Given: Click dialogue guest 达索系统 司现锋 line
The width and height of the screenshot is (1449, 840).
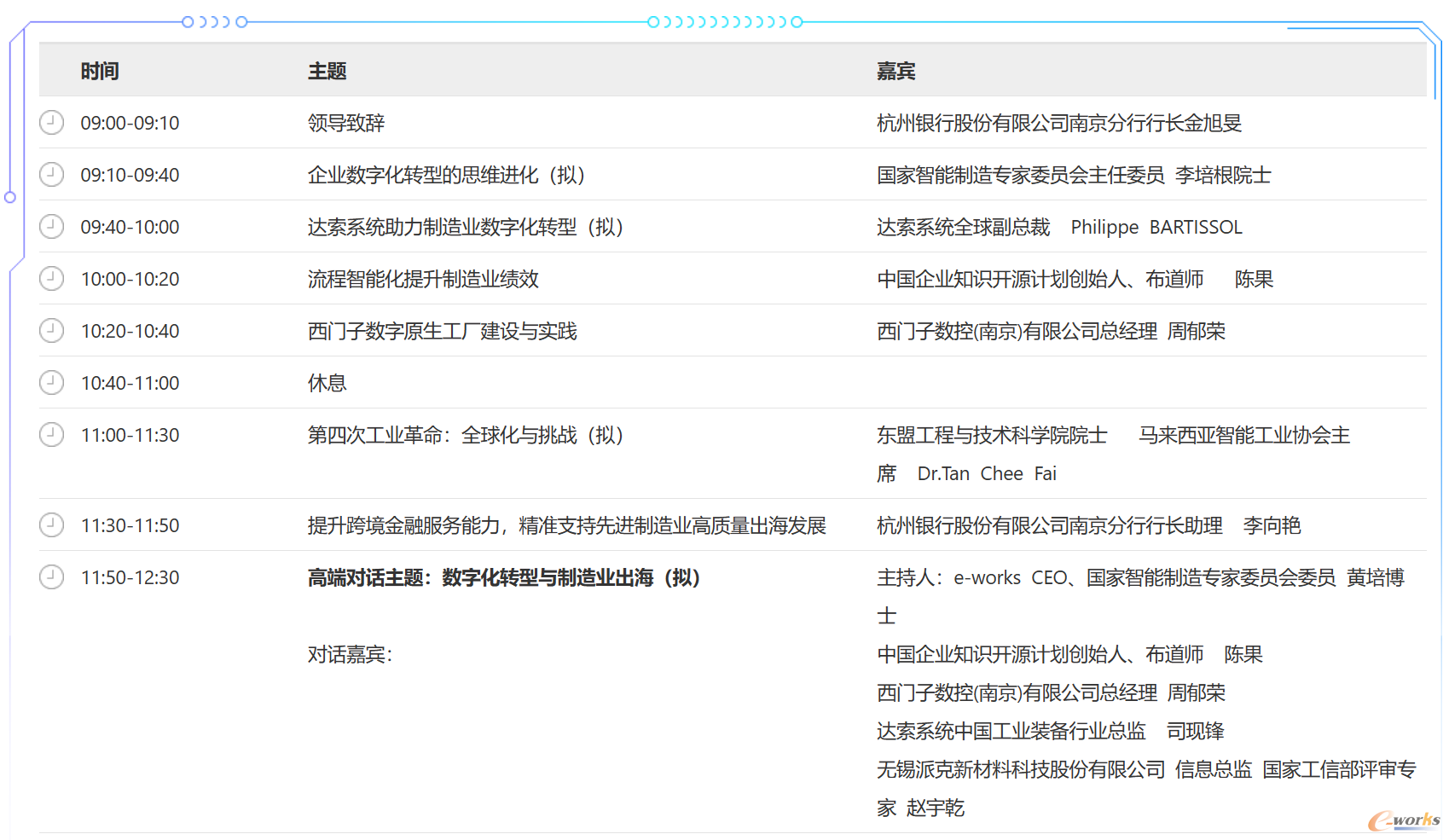Looking at the screenshot, I should (x=1051, y=731).
